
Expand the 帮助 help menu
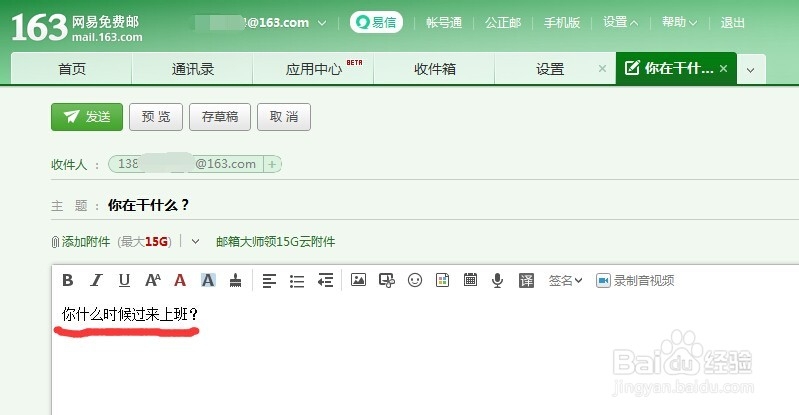click(679, 22)
